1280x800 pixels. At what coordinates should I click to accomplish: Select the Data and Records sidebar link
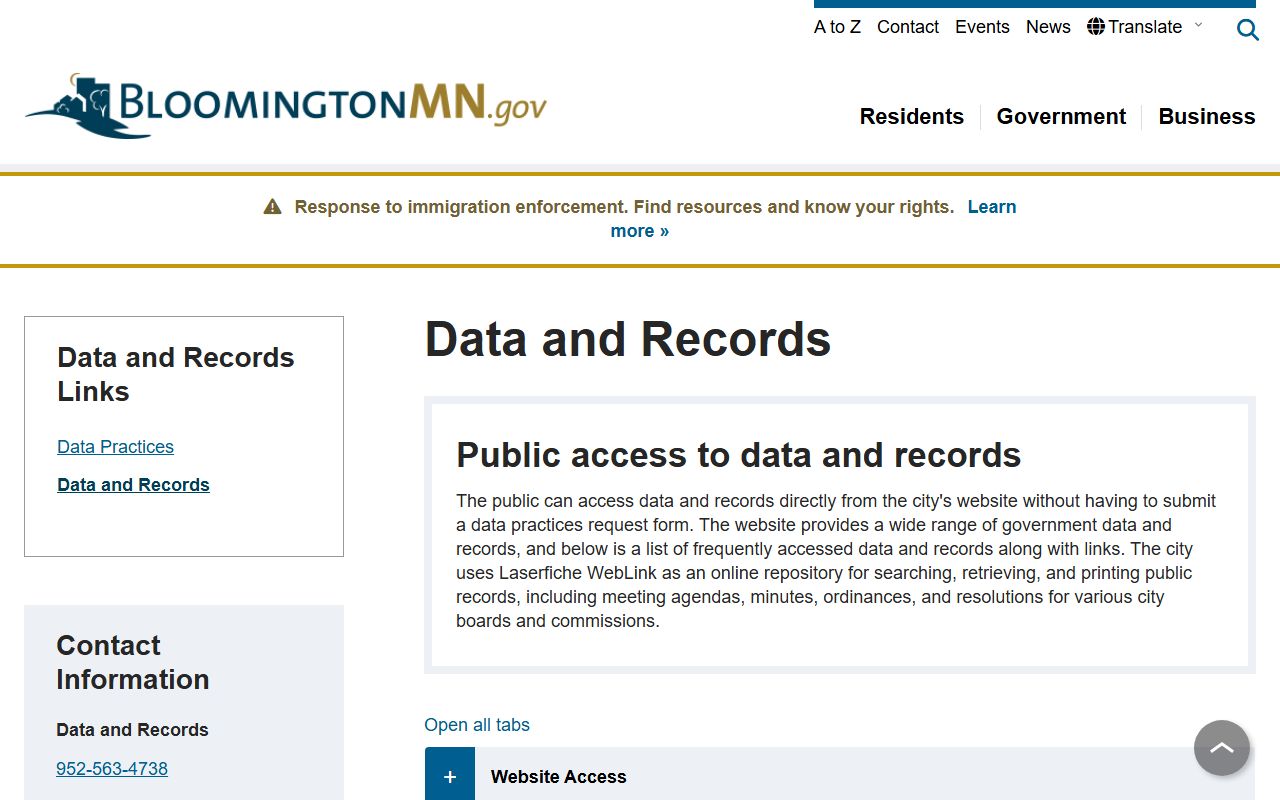click(134, 485)
